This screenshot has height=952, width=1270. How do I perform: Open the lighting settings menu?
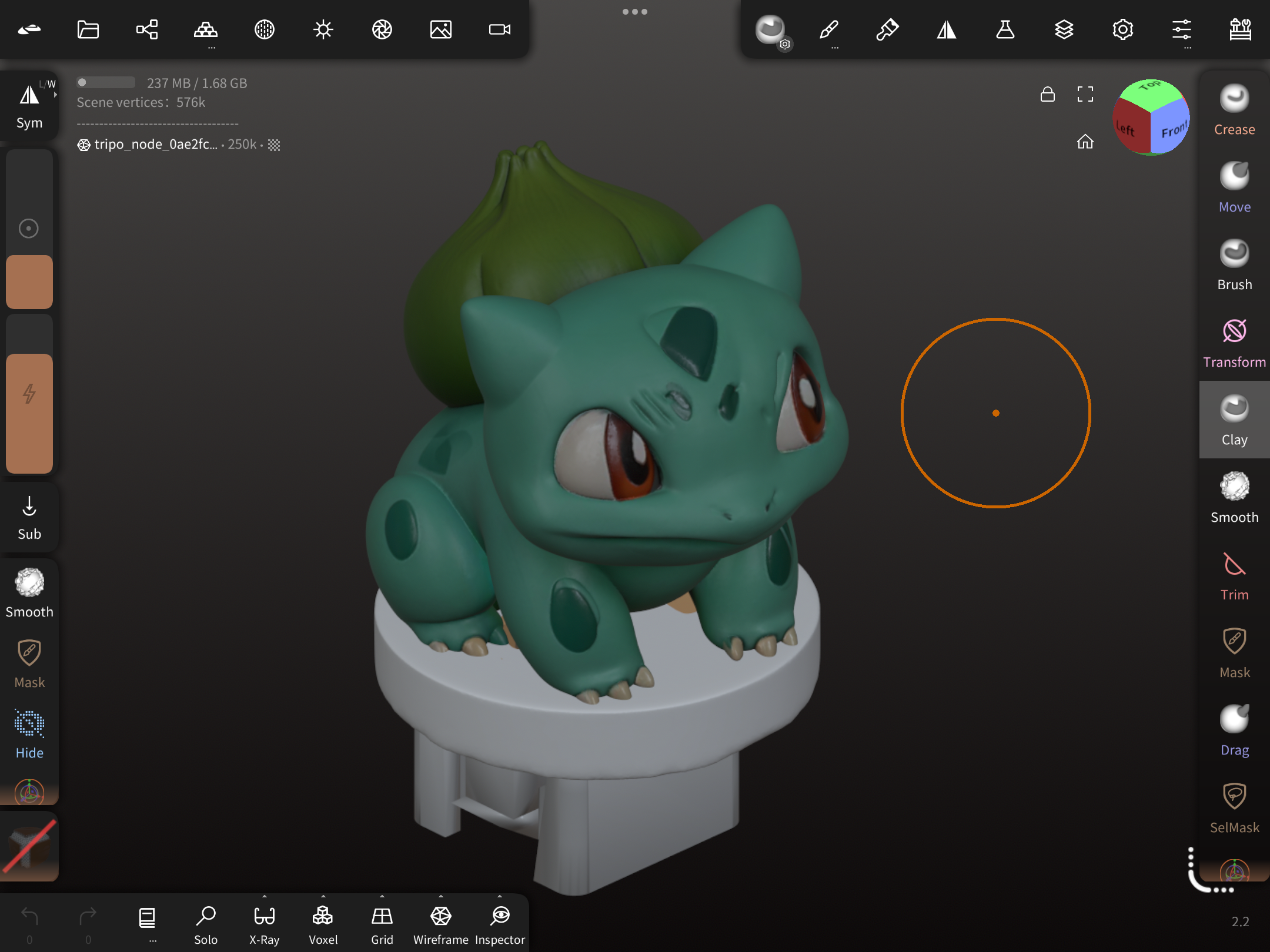click(323, 29)
